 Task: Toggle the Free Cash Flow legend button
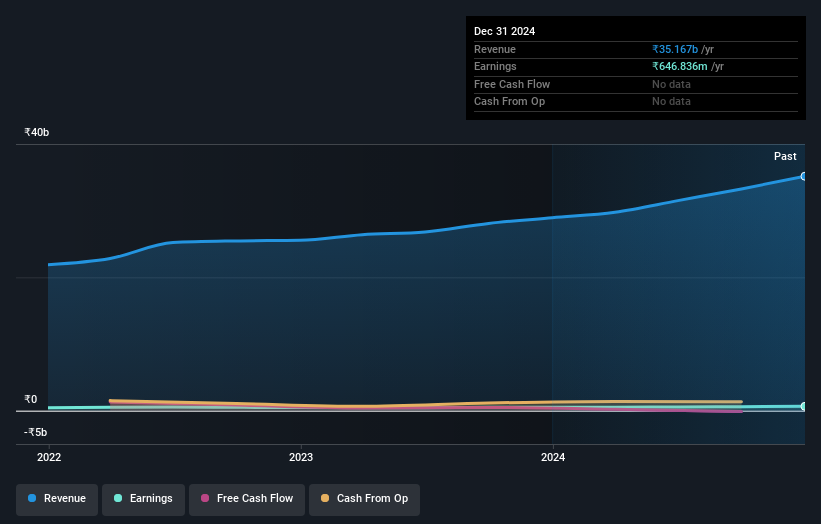click(x=247, y=499)
